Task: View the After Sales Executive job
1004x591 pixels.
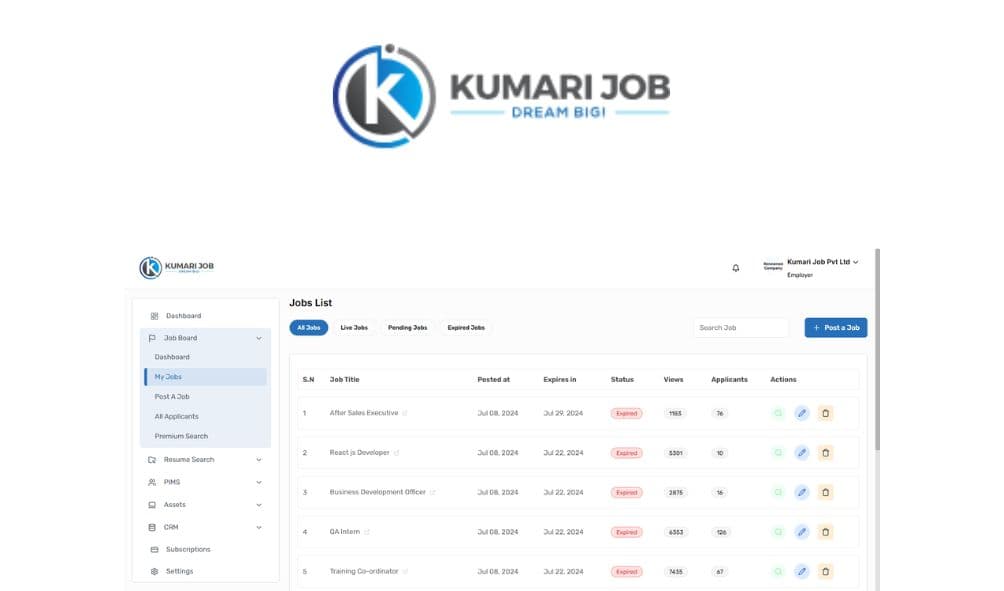Action: (x=778, y=414)
